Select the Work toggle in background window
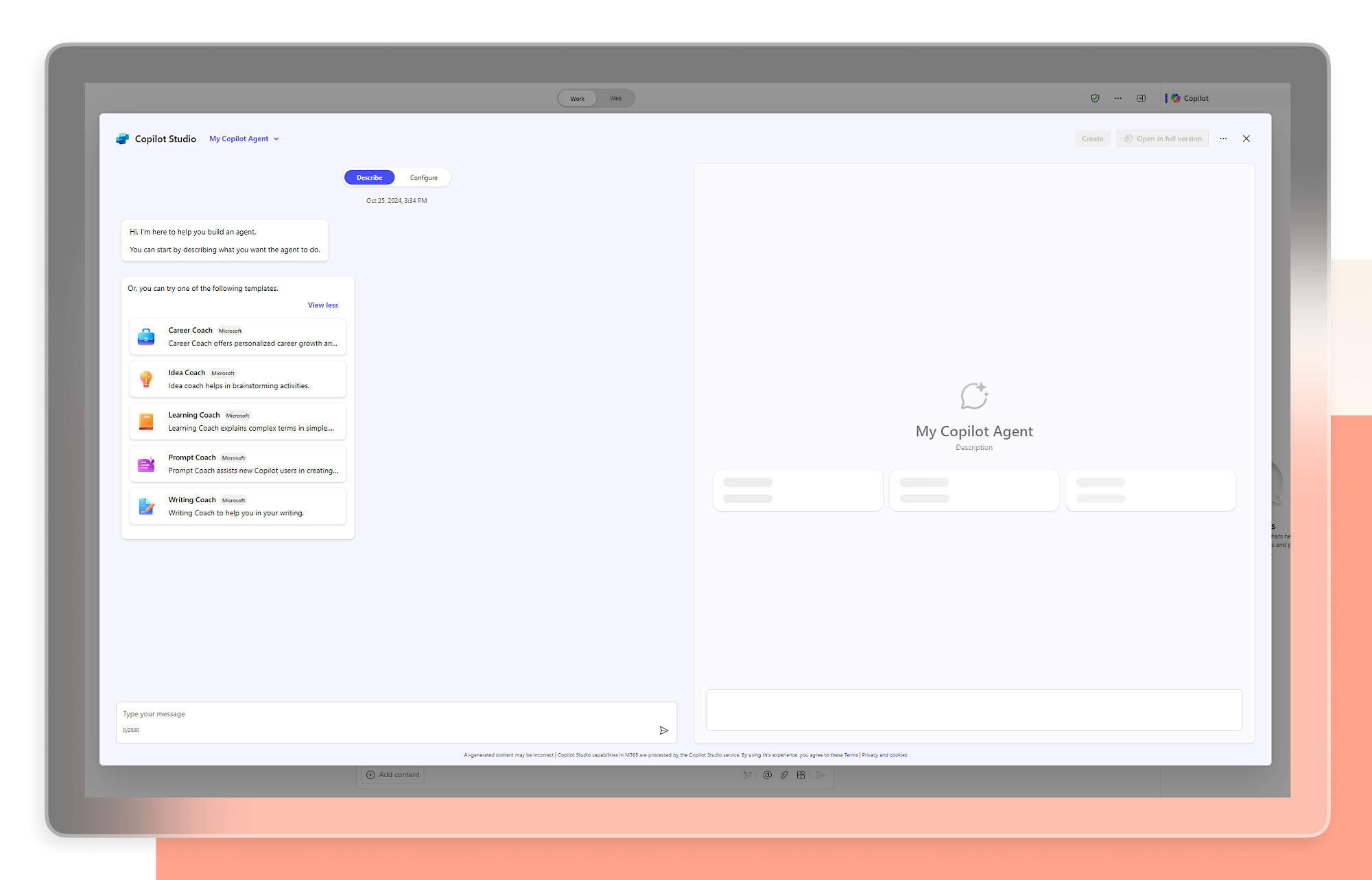This screenshot has width=1372, height=880. [x=577, y=98]
